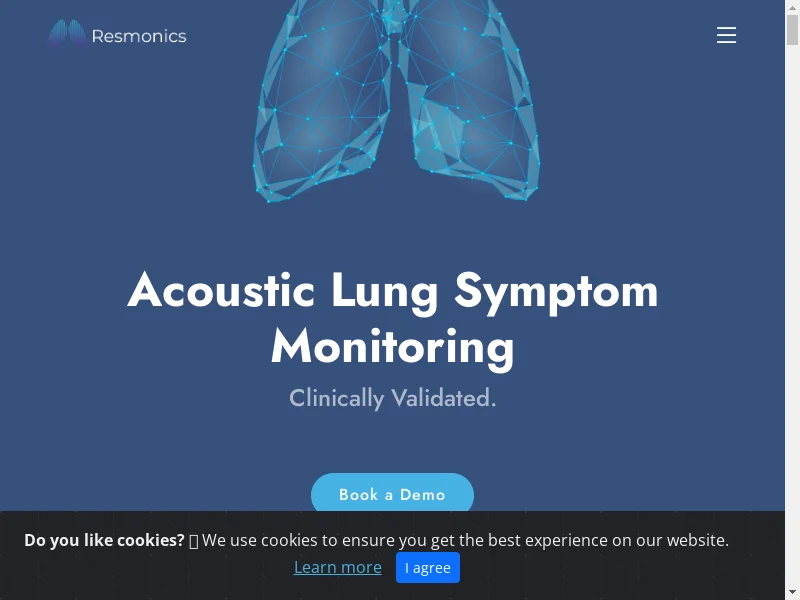This screenshot has width=800, height=600.
Task: Click the trachea atop the lungs illustration
Action: 395,16
